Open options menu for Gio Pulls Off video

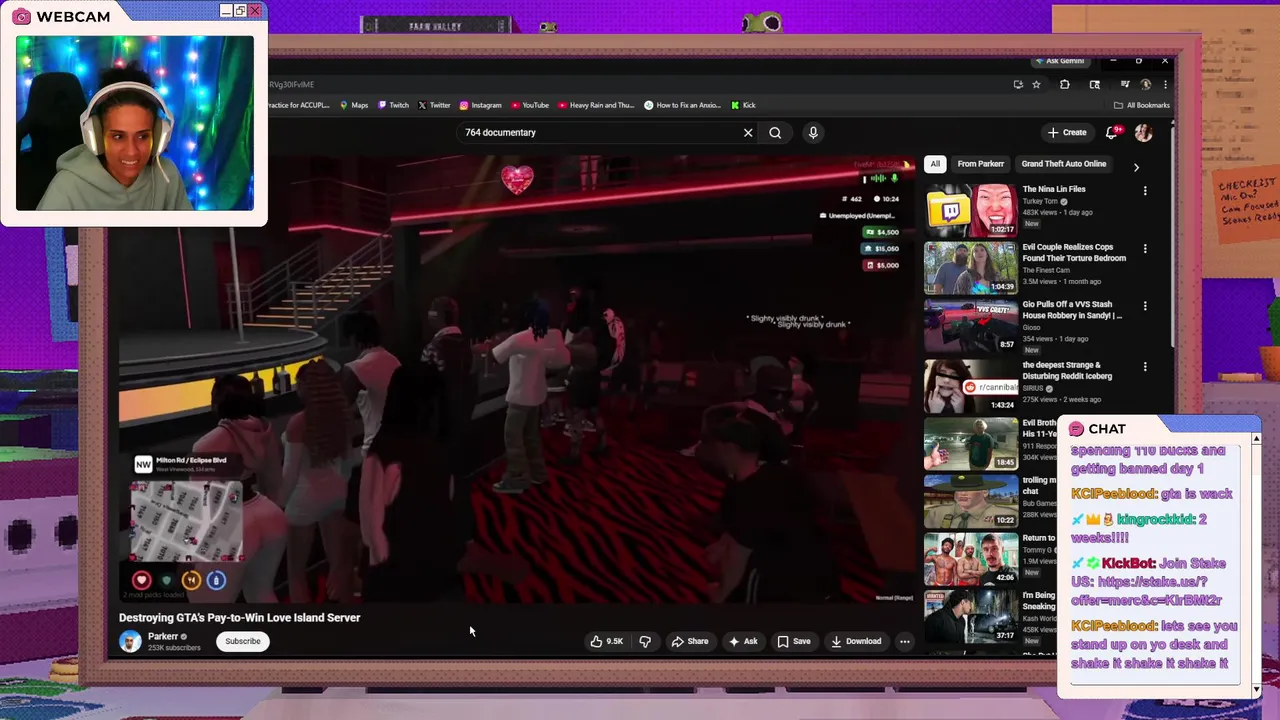coord(1145,306)
